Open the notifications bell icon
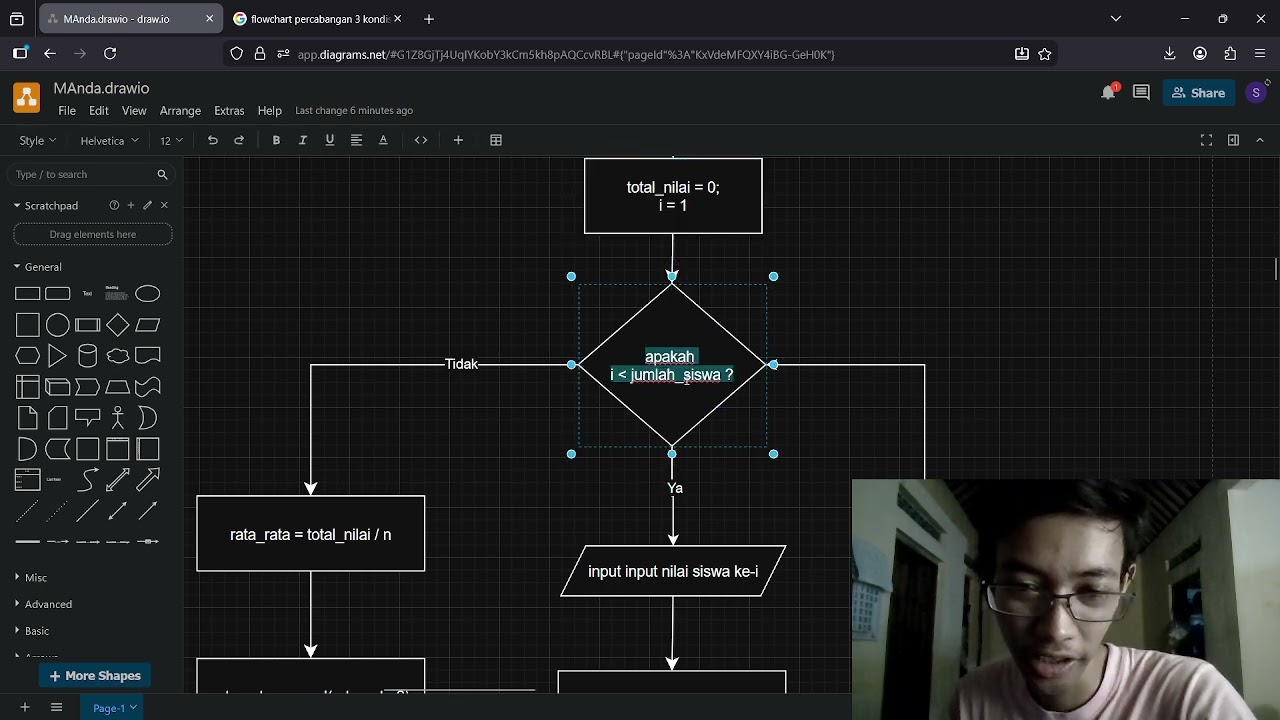 [1108, 92]
